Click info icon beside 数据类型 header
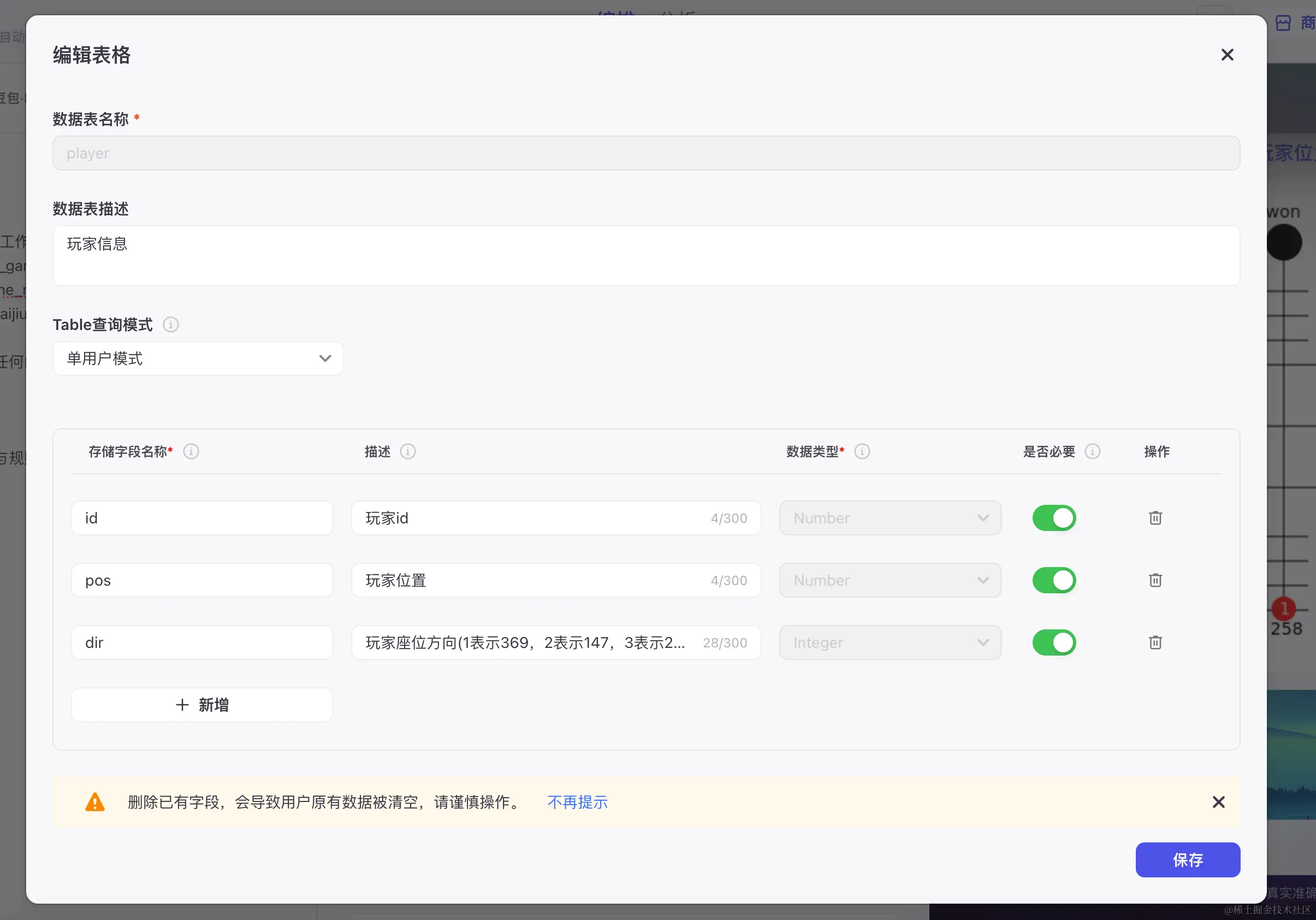This screenshot has height=920, width=1316. [862, 451]
